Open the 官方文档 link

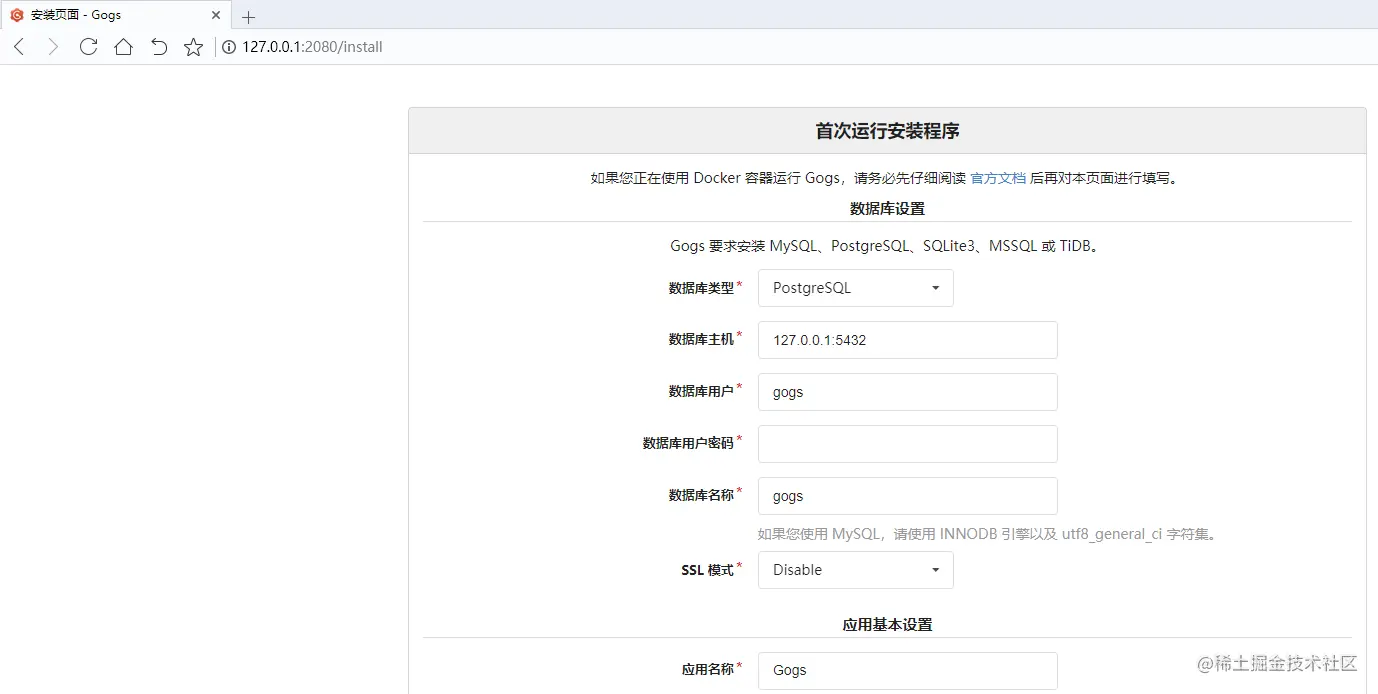998,178
